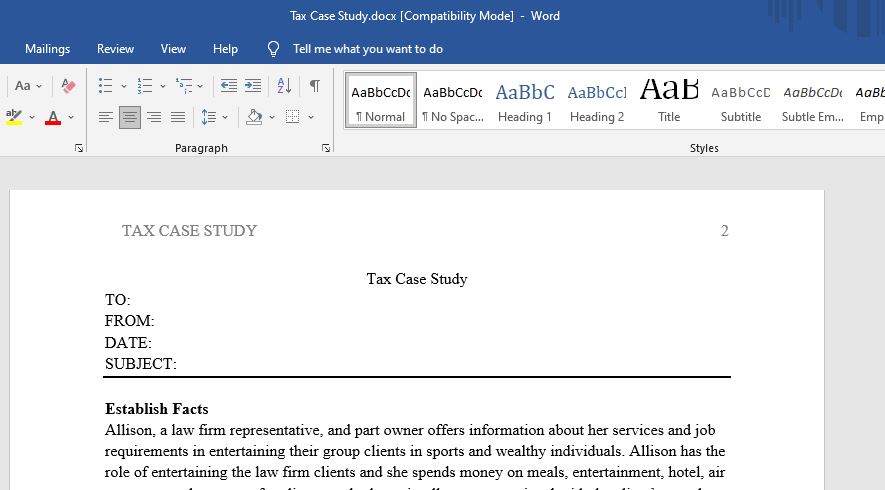Click the Tell me lightbulb icon
Screen dimensions: 885x490
273,49
